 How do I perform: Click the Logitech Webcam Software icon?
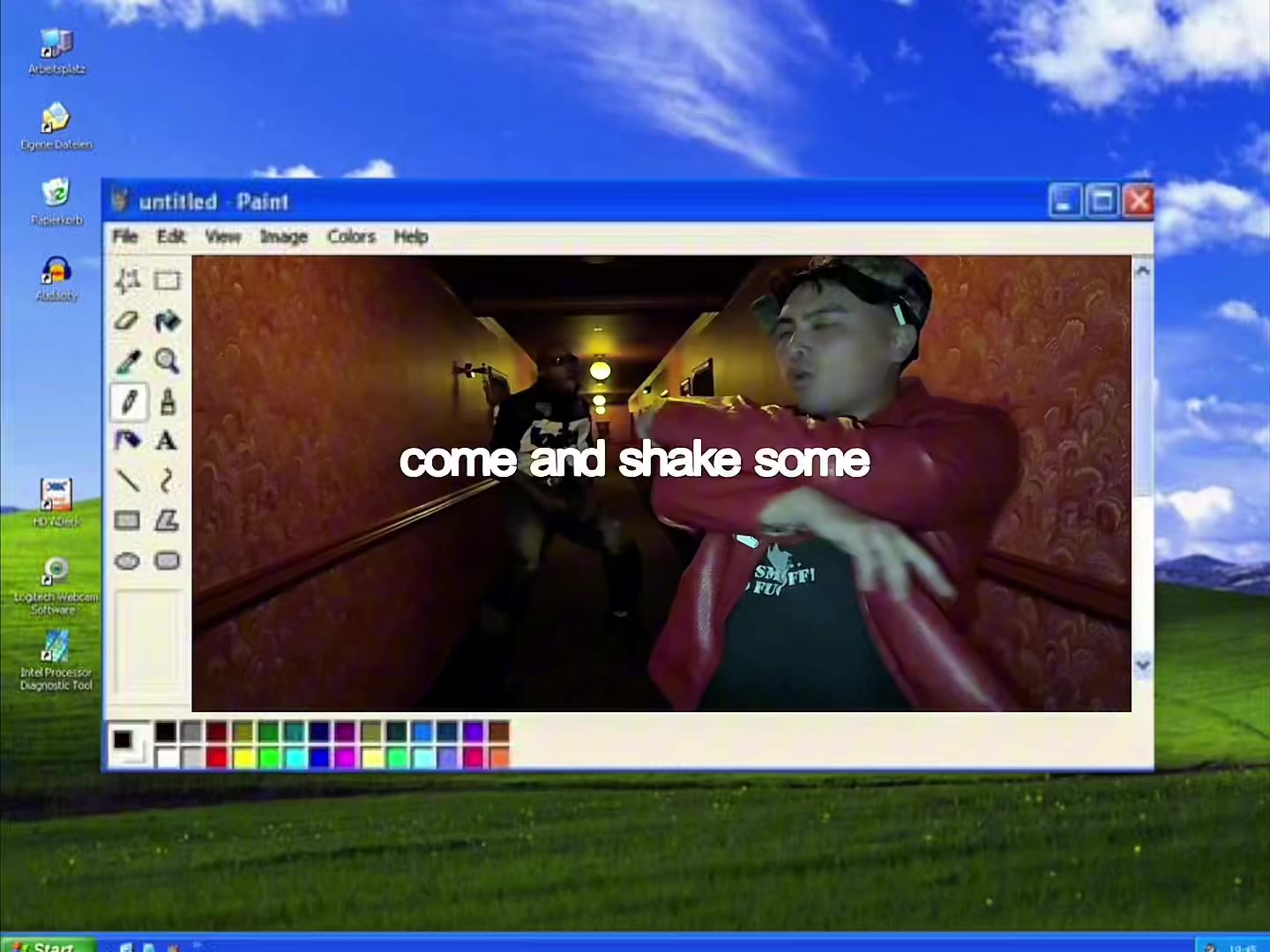55,585
